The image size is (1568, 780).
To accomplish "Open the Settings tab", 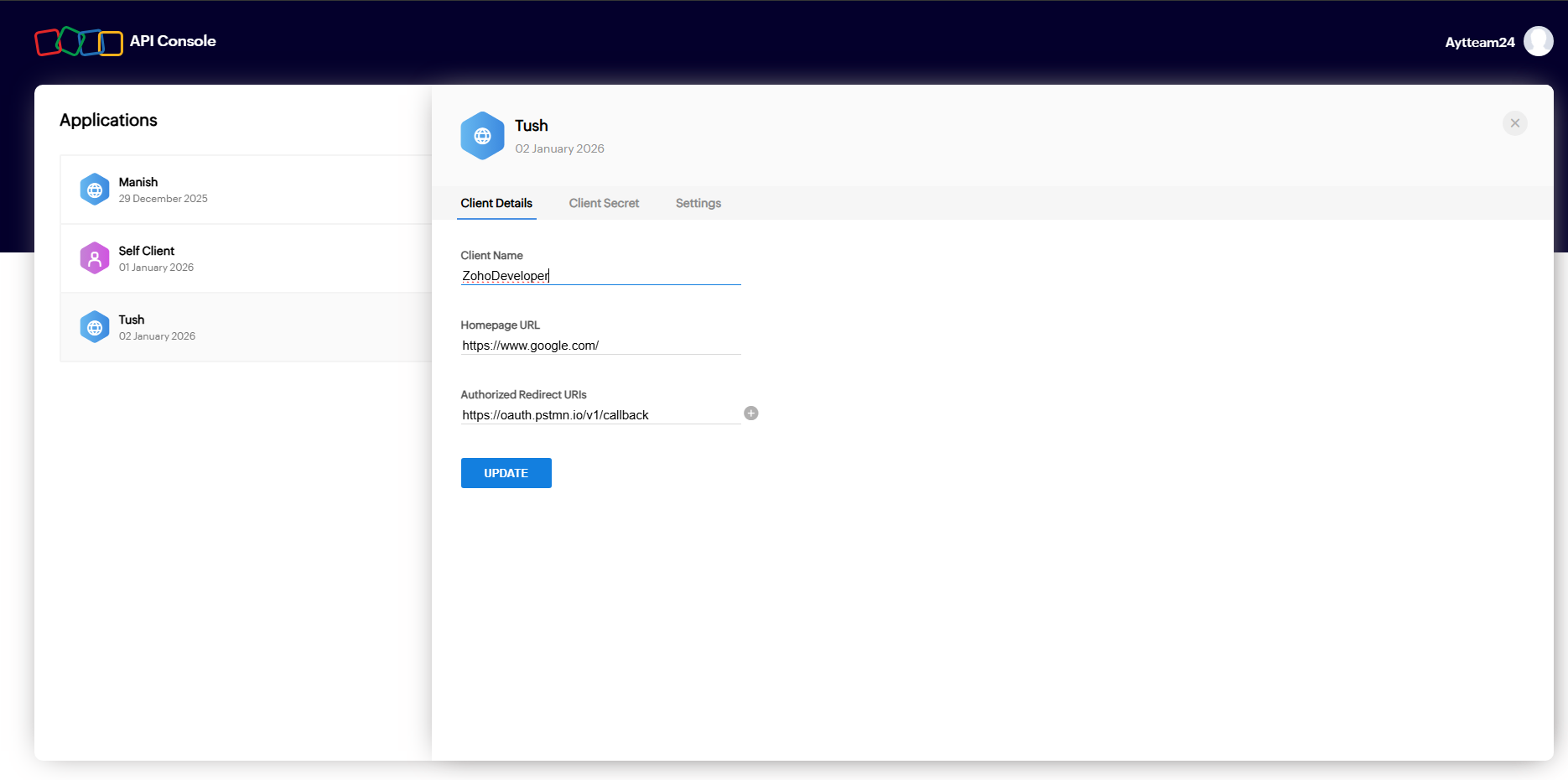I will tap(698, 203).
